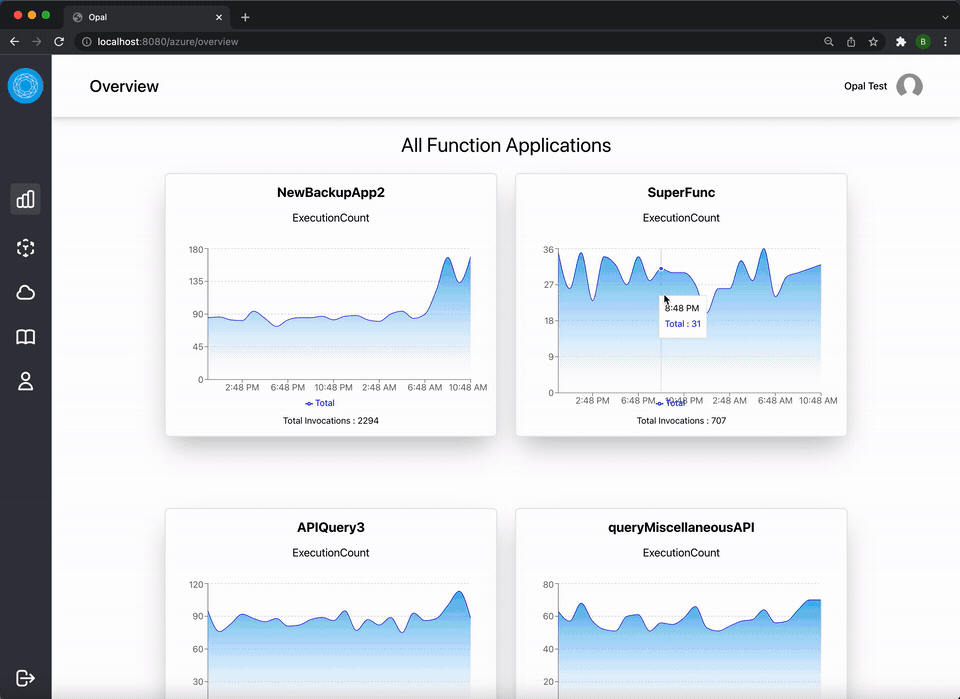
Task: Toggle the Total legend in NewBackupApp2 chart
Action: [320, 403]
